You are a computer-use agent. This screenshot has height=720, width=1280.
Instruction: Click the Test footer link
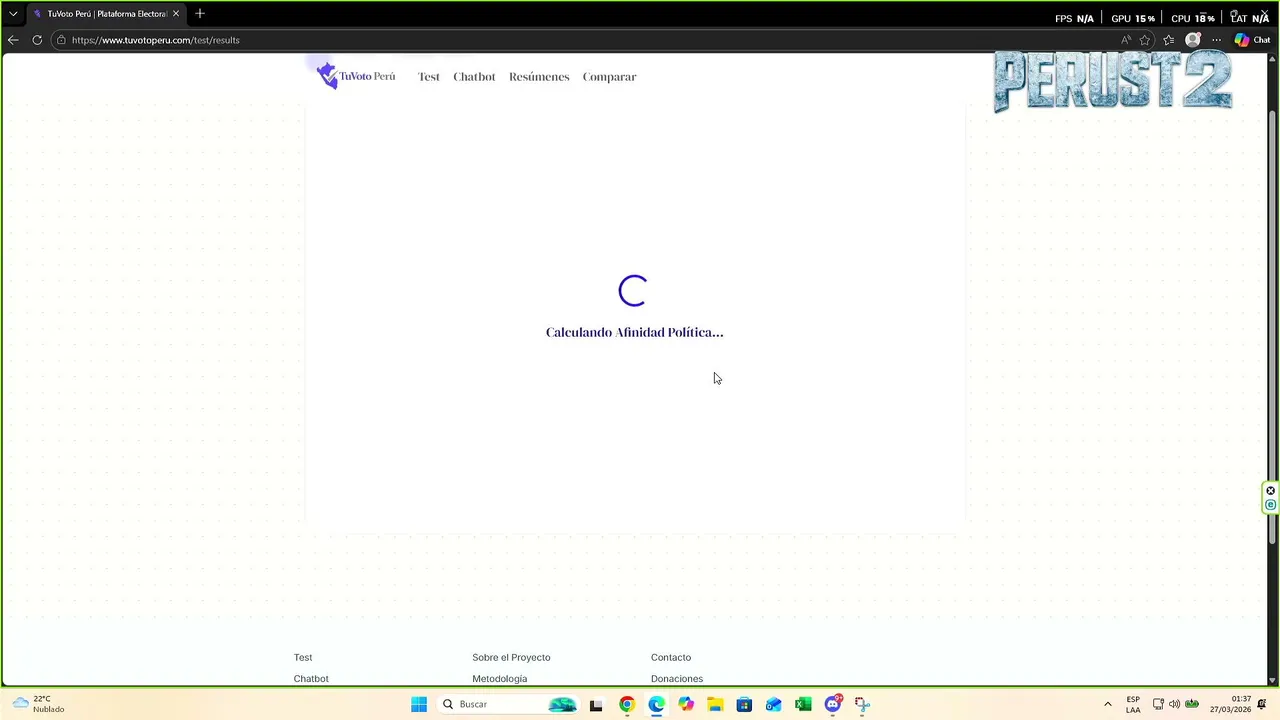coord(303,657)
